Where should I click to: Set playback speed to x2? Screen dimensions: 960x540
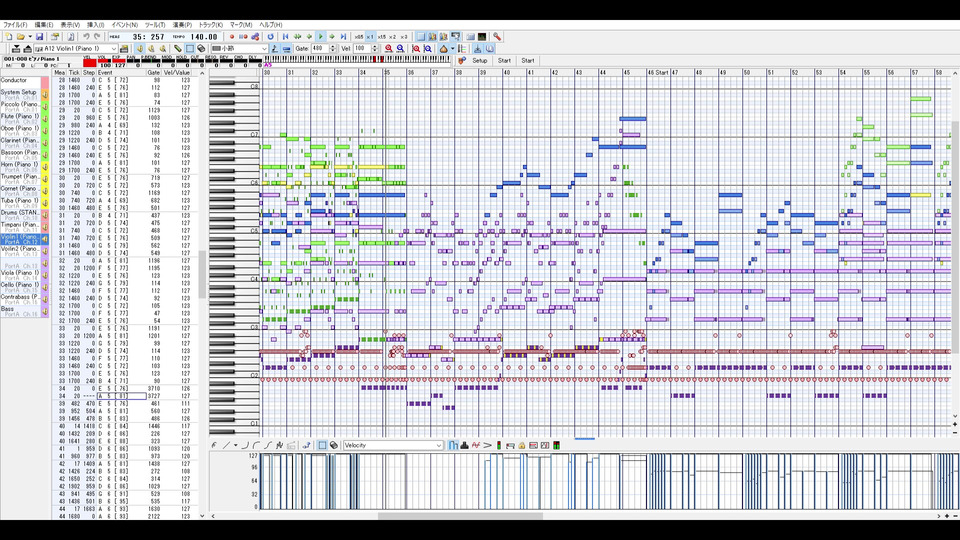click(x=392, y=37)
